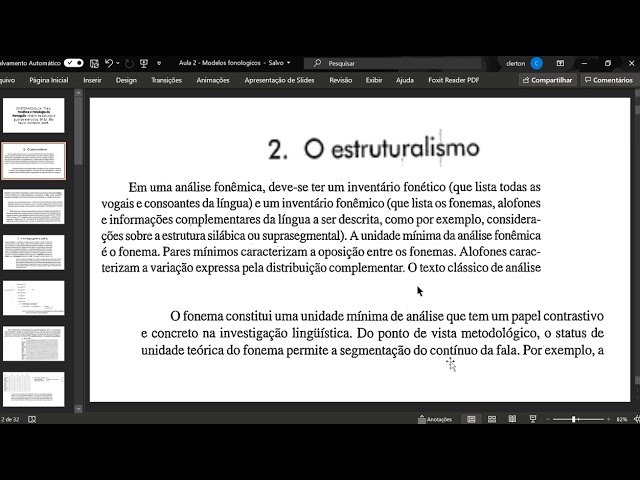Click accessibility check icon in status bar
Image resolution: width=640 pixels, height=480 pixels.
(x=32, y=419)
